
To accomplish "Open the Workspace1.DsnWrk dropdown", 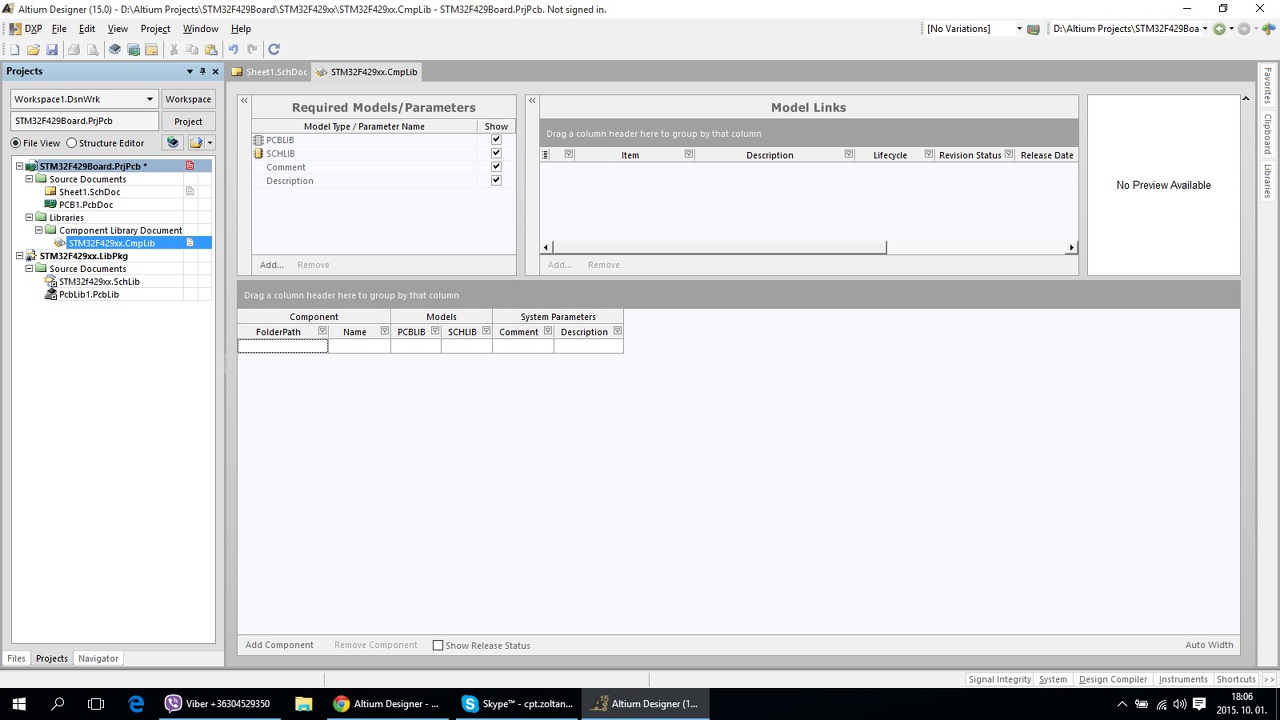I will [x=150, y=99].
